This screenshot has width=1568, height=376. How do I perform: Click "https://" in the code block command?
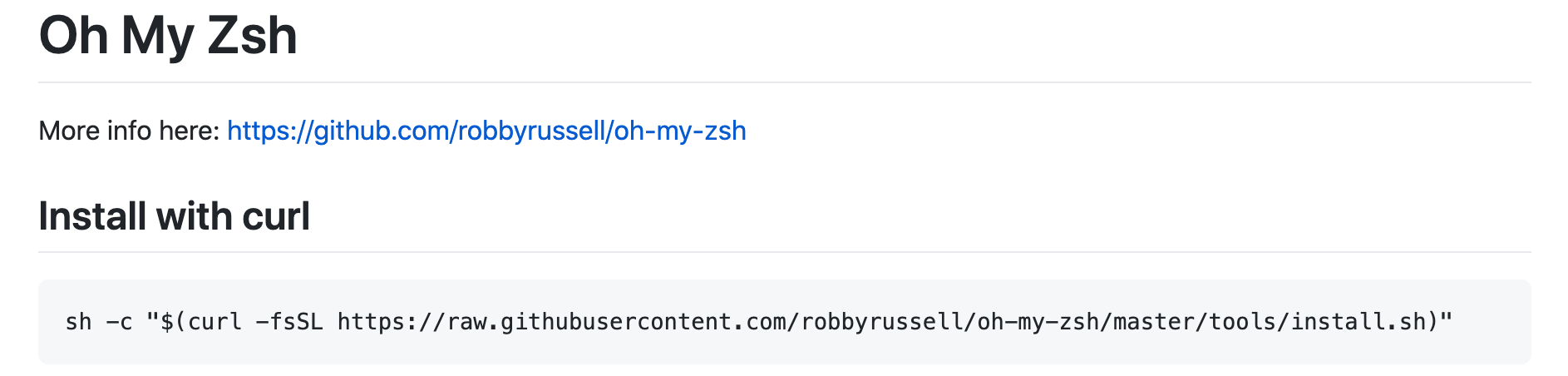click(392, 322)
